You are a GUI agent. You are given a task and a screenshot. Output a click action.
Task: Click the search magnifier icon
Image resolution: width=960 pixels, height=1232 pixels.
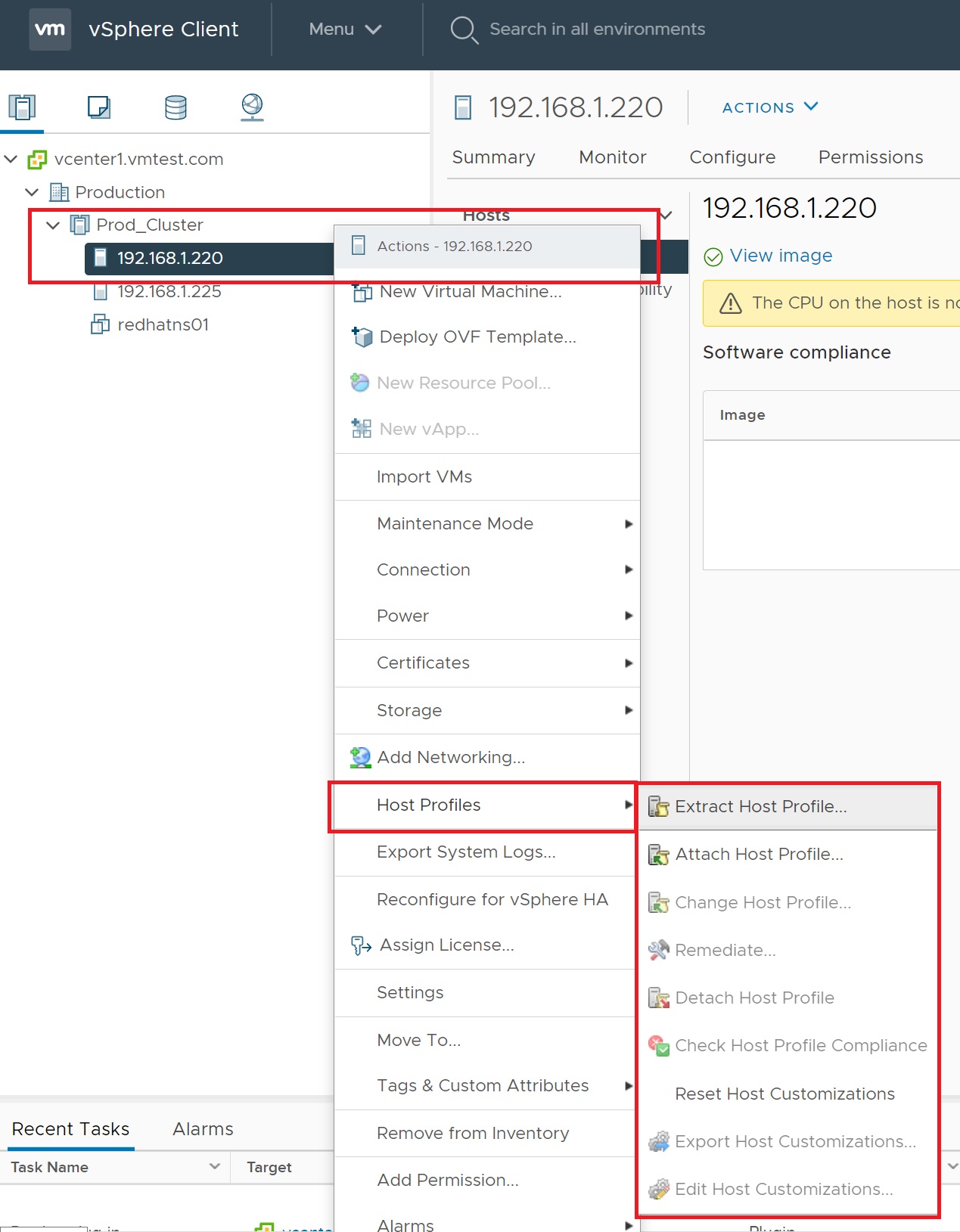tap(463, 29)
